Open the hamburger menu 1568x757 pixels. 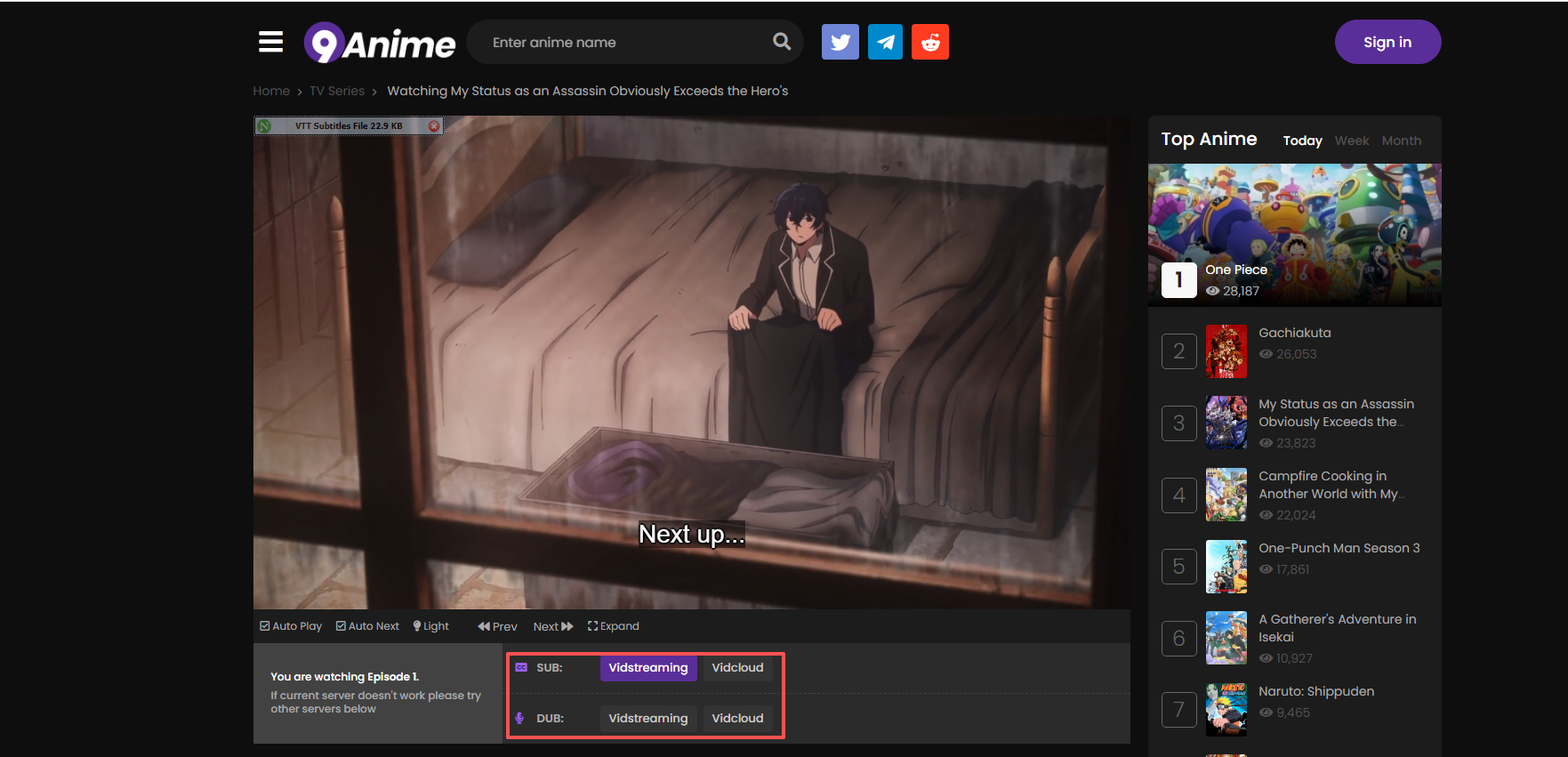[270, 42]
